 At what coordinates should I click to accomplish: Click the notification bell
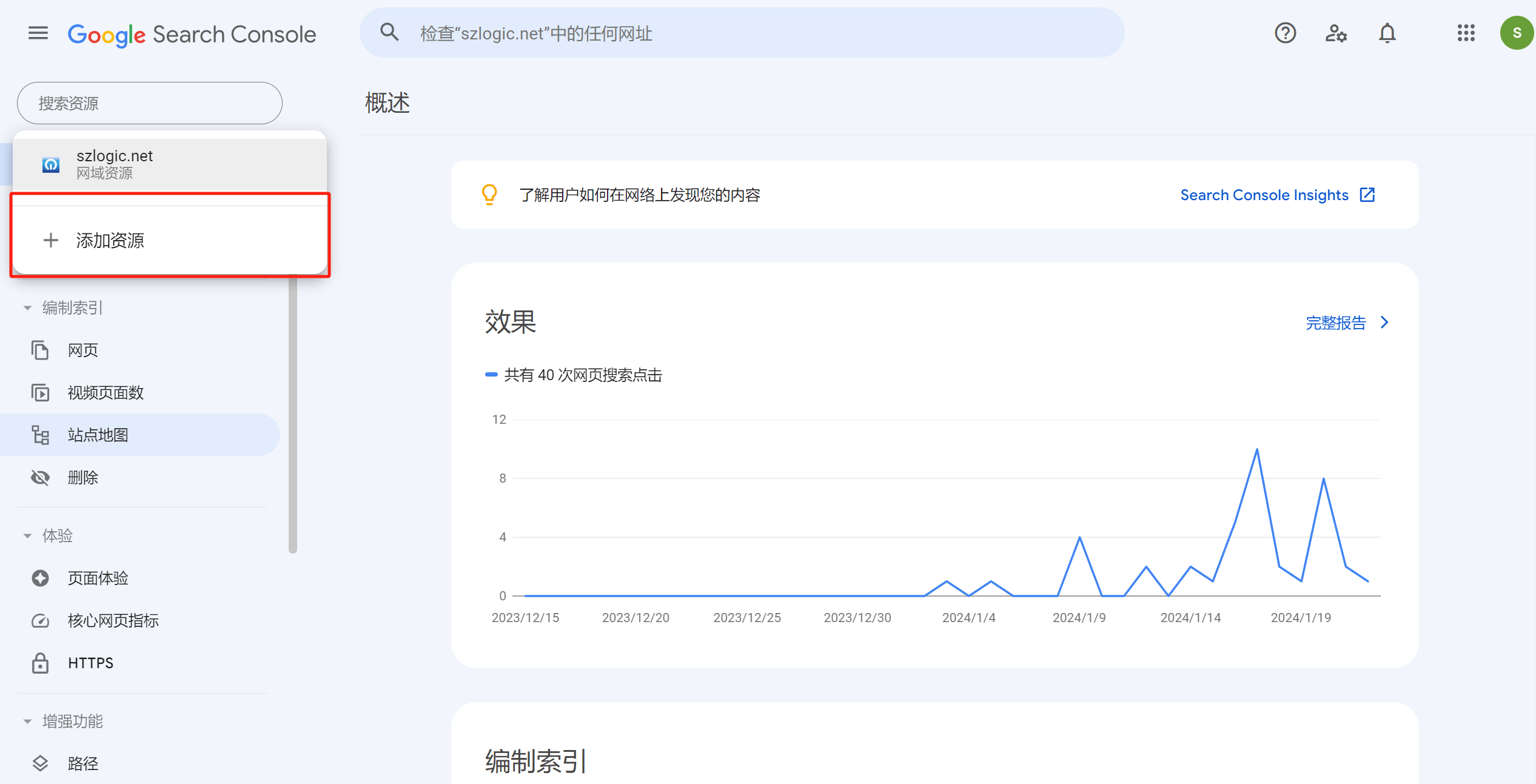coord(1387,33)
